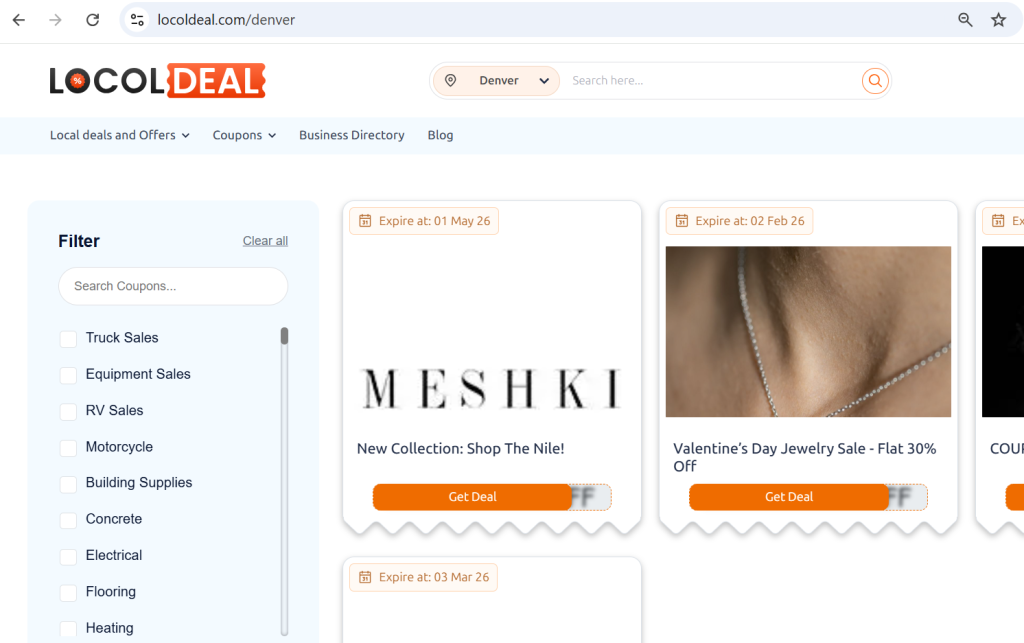Image resolution: width=1024 pixels, height=643 pixels.
Task: Click the LocolDeal logo
Action: 157,81
